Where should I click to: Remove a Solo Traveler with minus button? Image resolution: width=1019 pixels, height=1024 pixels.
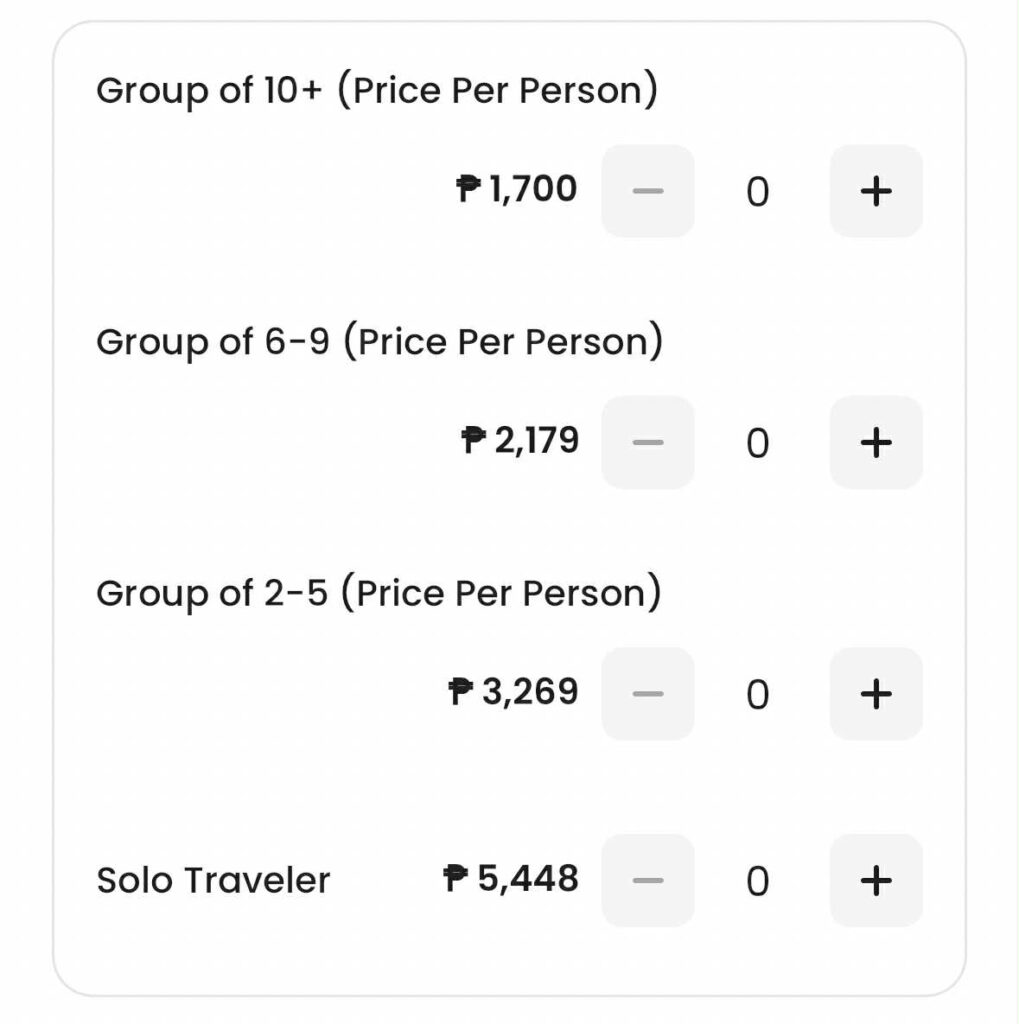[648, 881]
